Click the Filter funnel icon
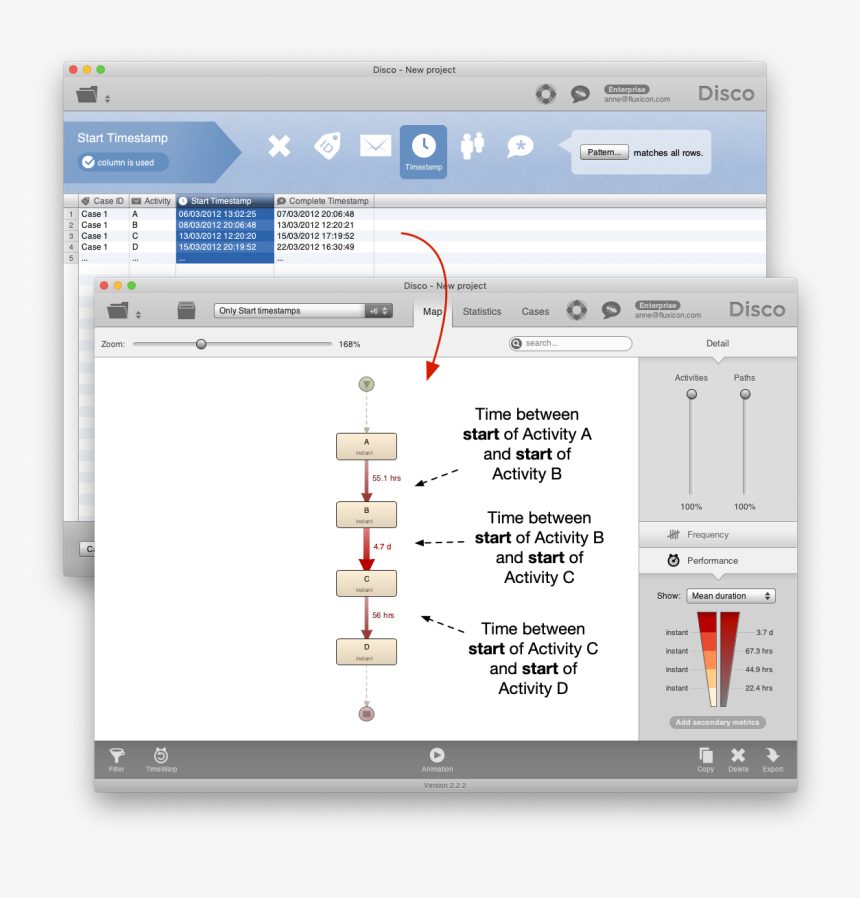860x898 pixels. click(x=117, y=760)
